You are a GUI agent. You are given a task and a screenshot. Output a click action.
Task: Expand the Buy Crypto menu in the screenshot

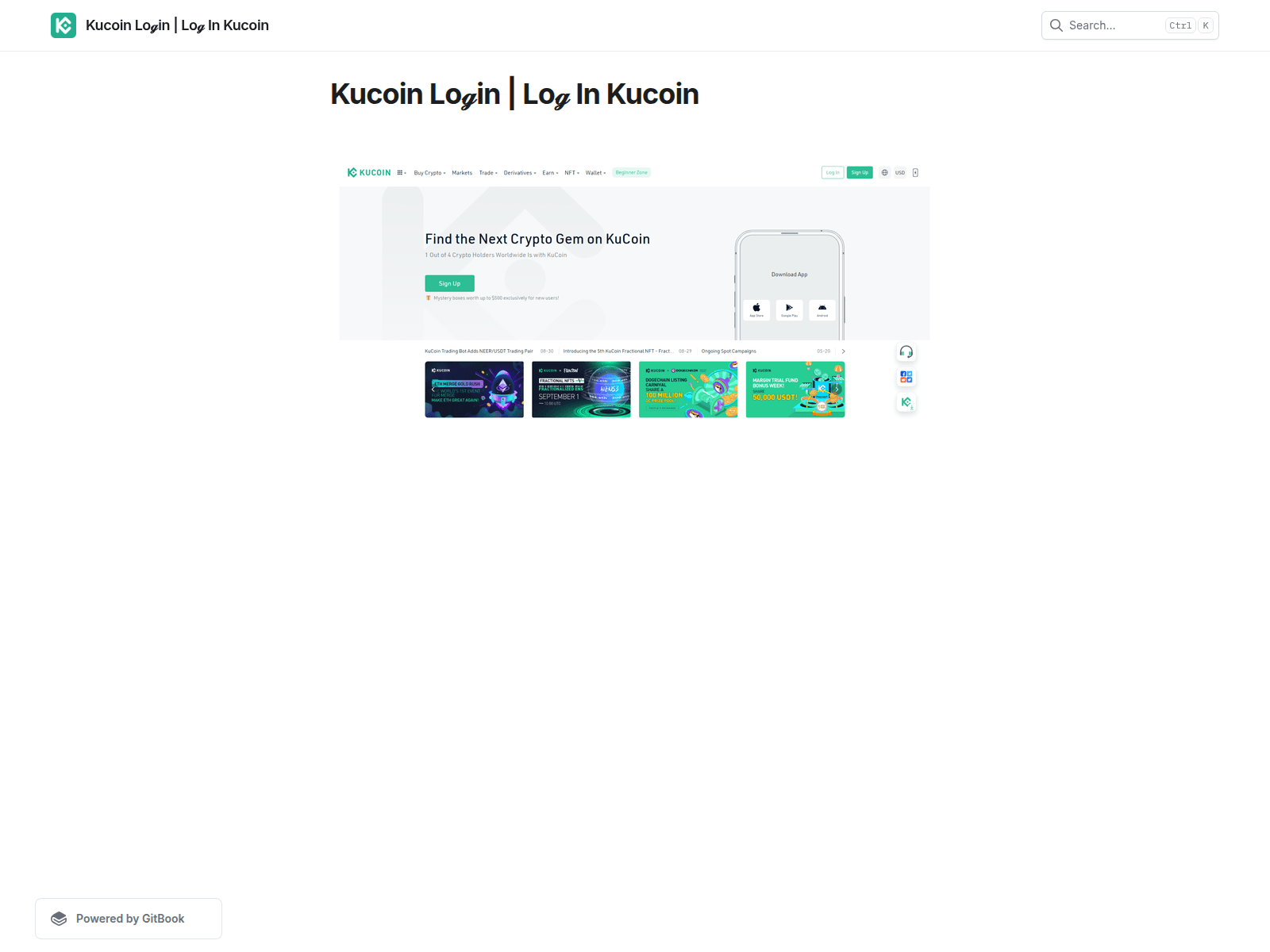(429, 172)
